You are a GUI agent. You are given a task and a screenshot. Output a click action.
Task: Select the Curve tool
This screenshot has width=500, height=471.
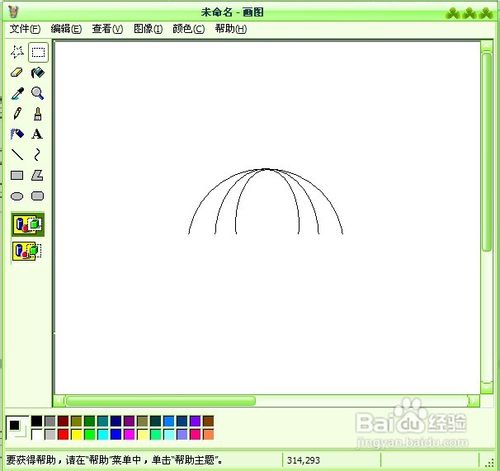(37, 155)
